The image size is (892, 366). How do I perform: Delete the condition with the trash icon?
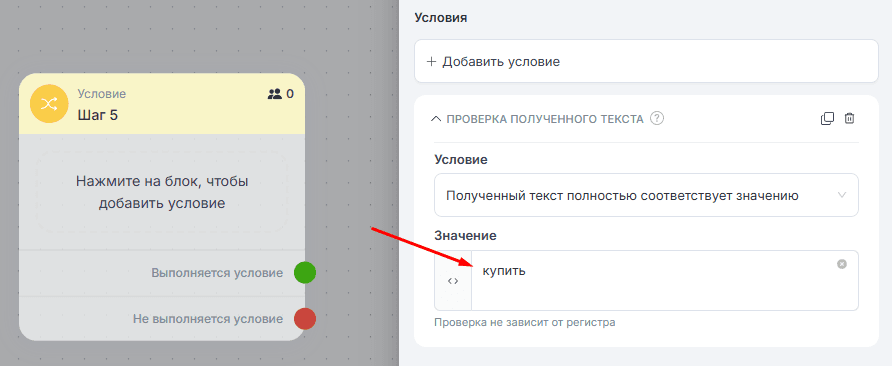tap(849, 118)
